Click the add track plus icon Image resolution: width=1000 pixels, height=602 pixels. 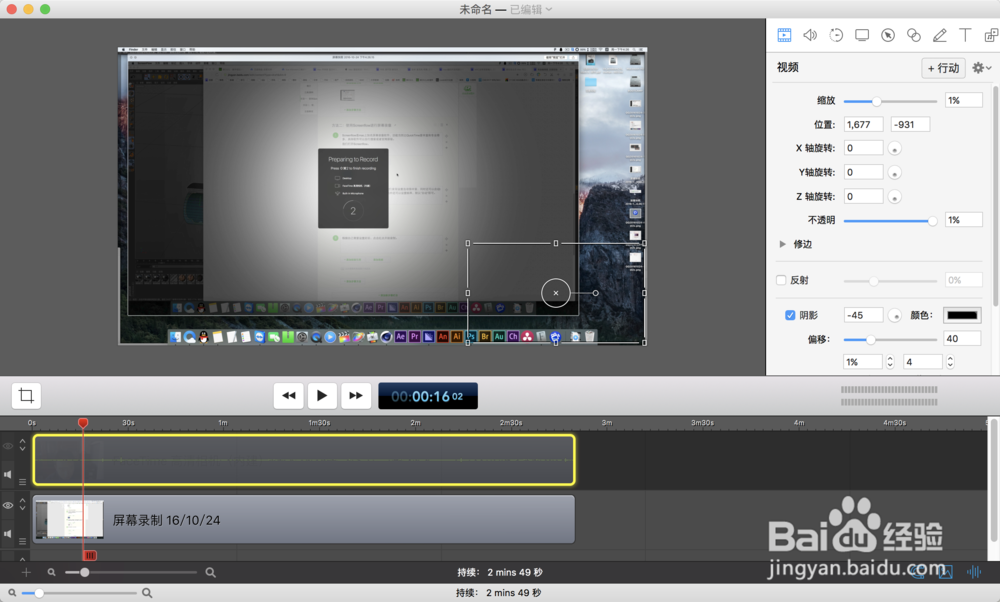coord(26,572)
